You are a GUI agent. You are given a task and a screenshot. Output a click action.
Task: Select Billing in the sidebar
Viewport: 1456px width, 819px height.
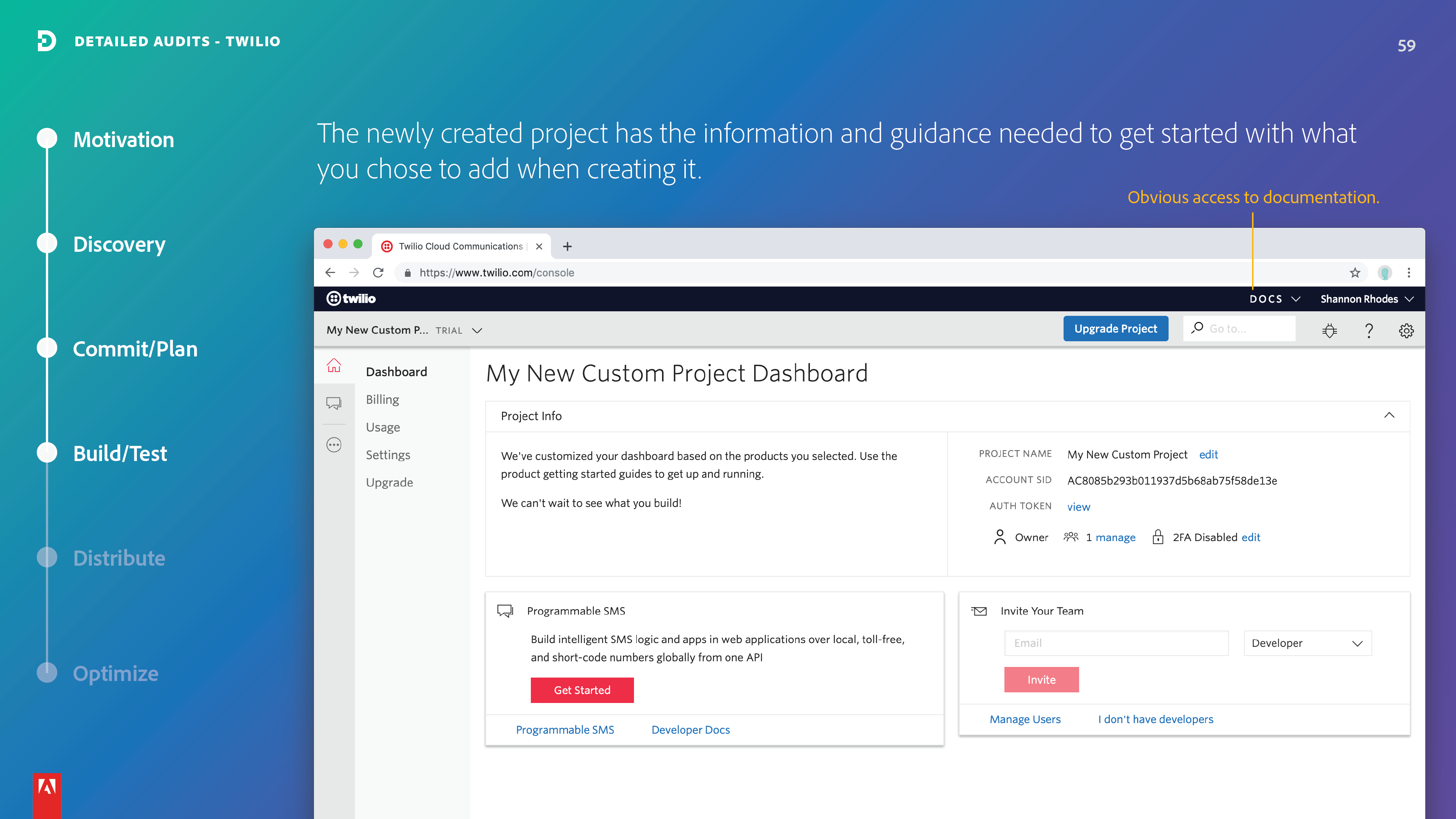point(382,399)
